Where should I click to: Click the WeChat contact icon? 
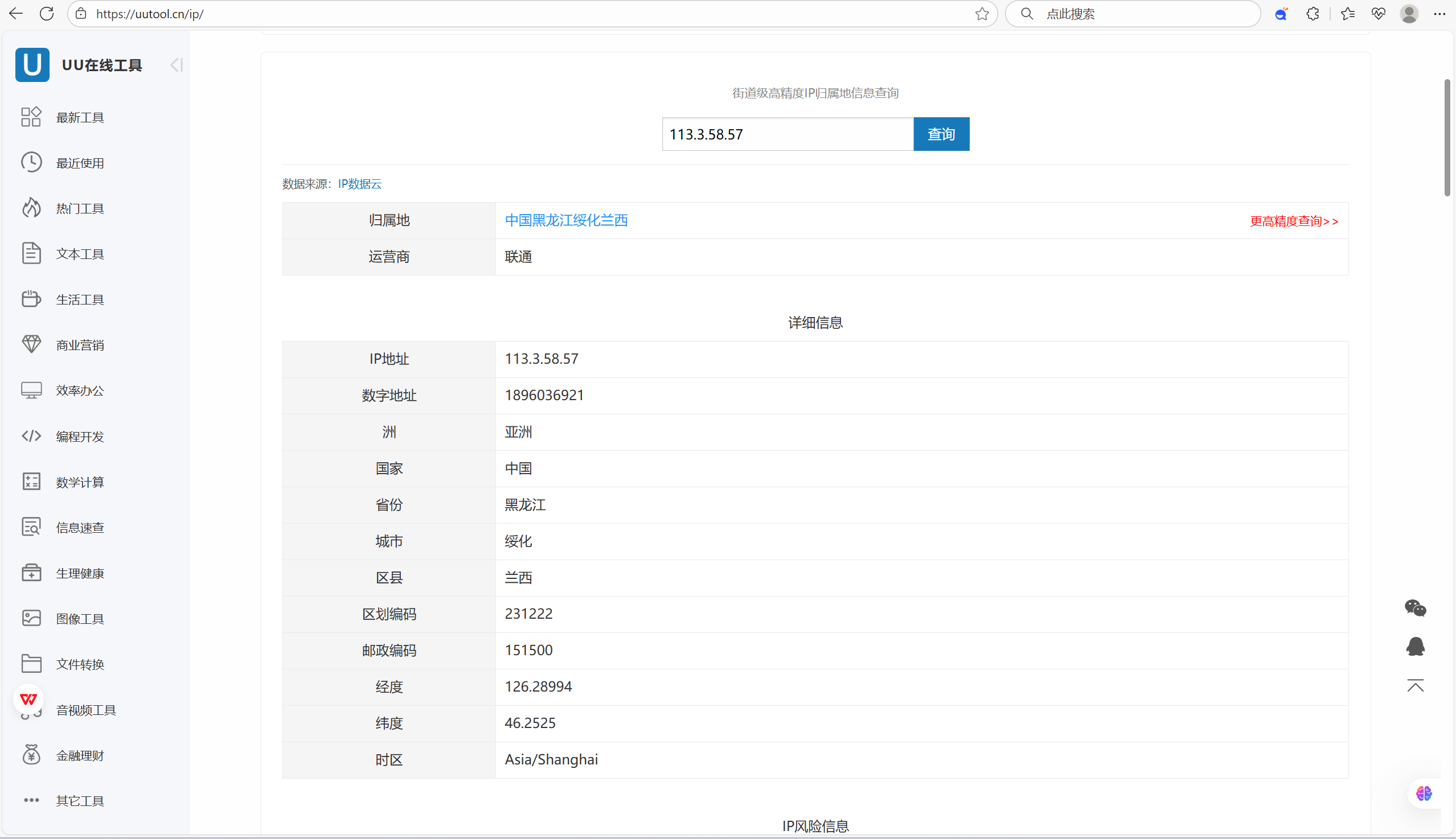(1415, 608)
